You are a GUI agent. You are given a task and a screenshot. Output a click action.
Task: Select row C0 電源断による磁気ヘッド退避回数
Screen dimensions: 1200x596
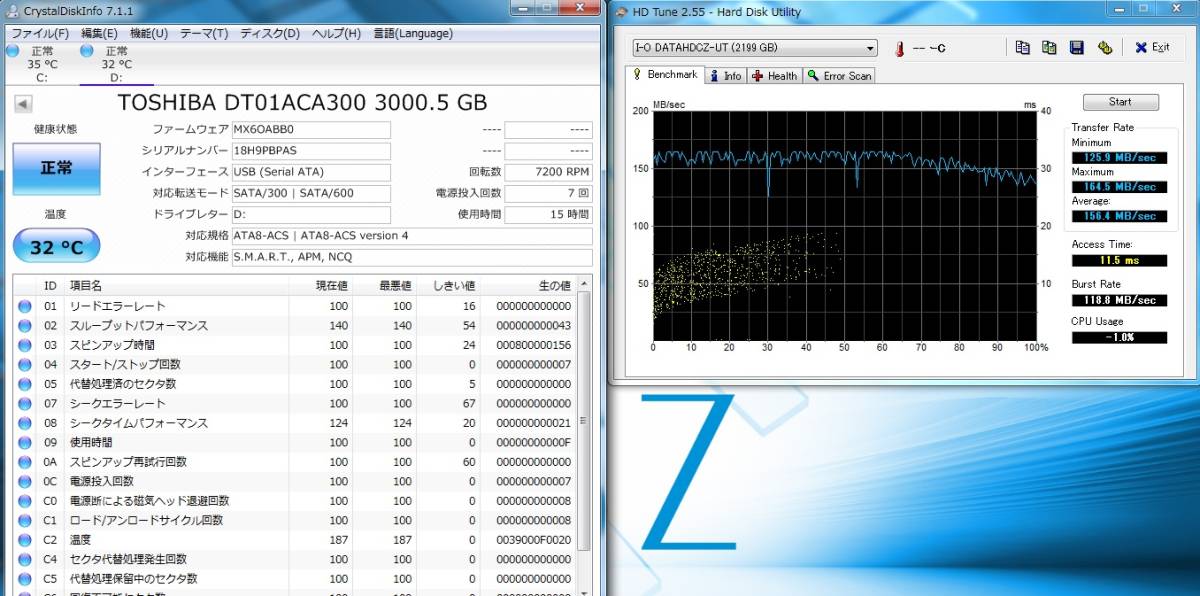296,501
